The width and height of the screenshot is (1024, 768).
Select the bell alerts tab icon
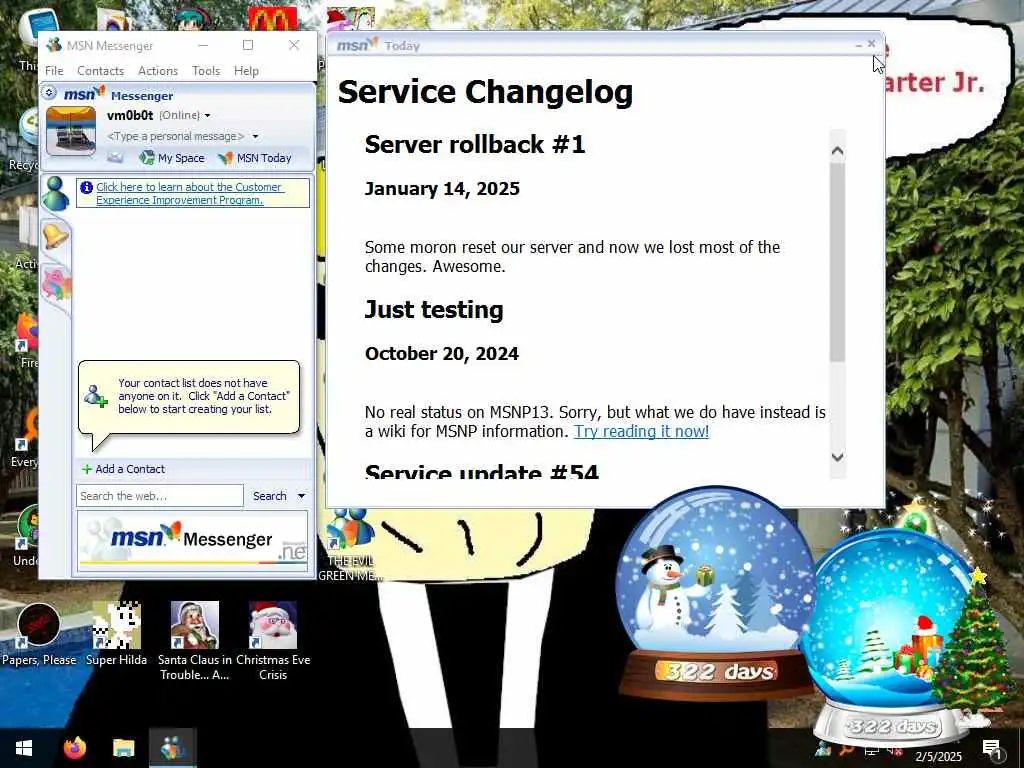tap(56, 236)
